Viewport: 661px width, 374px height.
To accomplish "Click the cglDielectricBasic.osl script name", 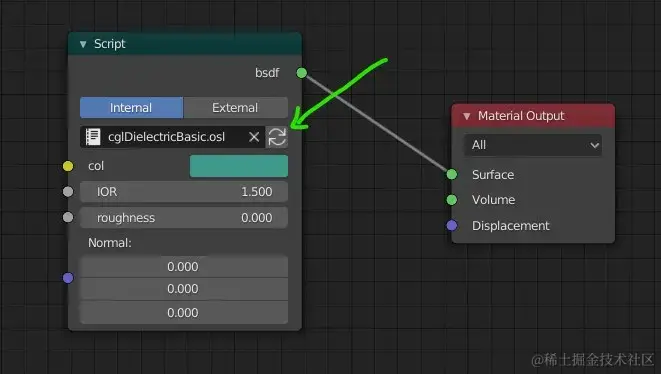I will 167,137.
